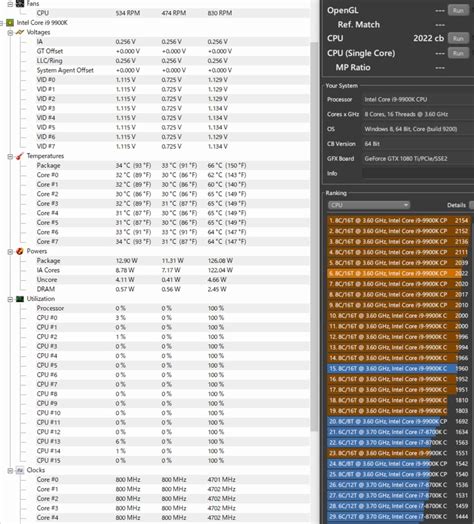This screenshot has height=524, width=474.
Task: Open the Ranking CPU dropdown
Action: click(369, 205)
